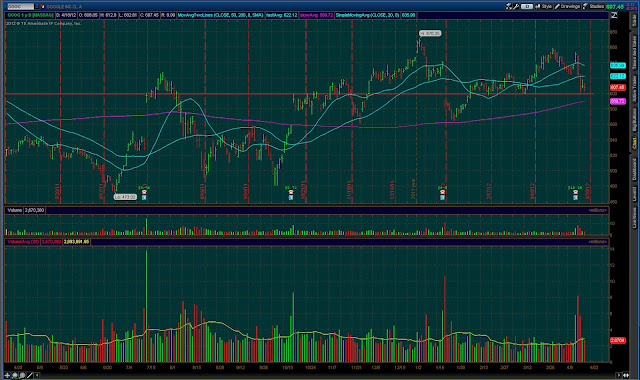Click last price 607.45 in header
The width and height of the screenshot is (640, 380).
click(615, 7)
